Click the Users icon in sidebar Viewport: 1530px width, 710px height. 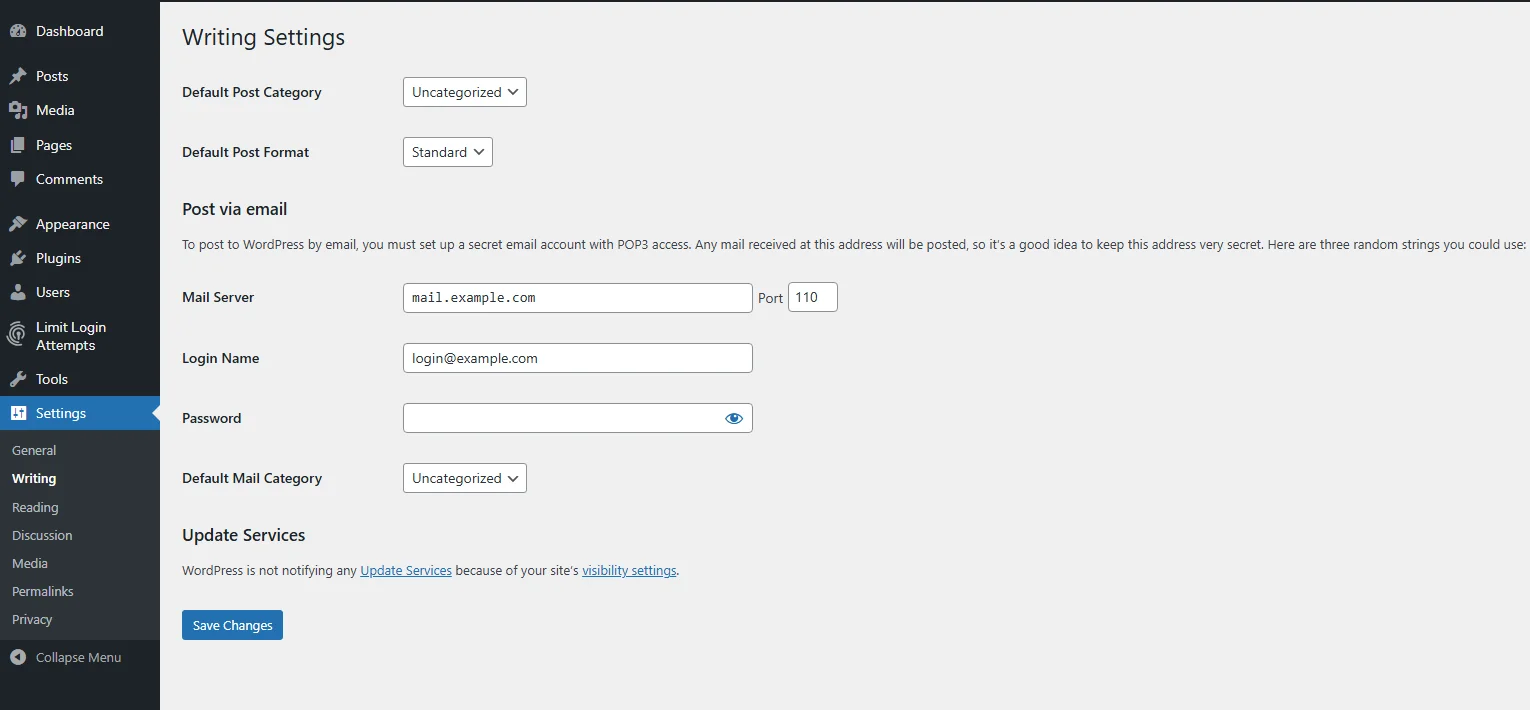tap(18, 292)
